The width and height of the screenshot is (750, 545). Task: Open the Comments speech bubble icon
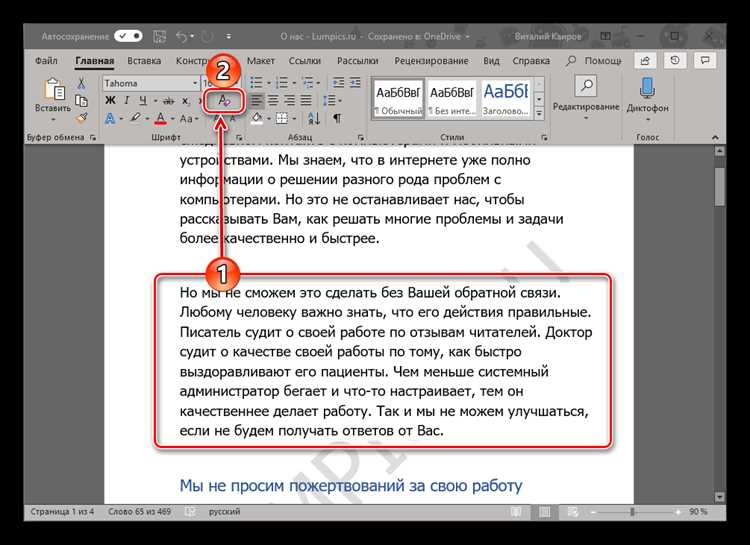[x=705, y=61]
